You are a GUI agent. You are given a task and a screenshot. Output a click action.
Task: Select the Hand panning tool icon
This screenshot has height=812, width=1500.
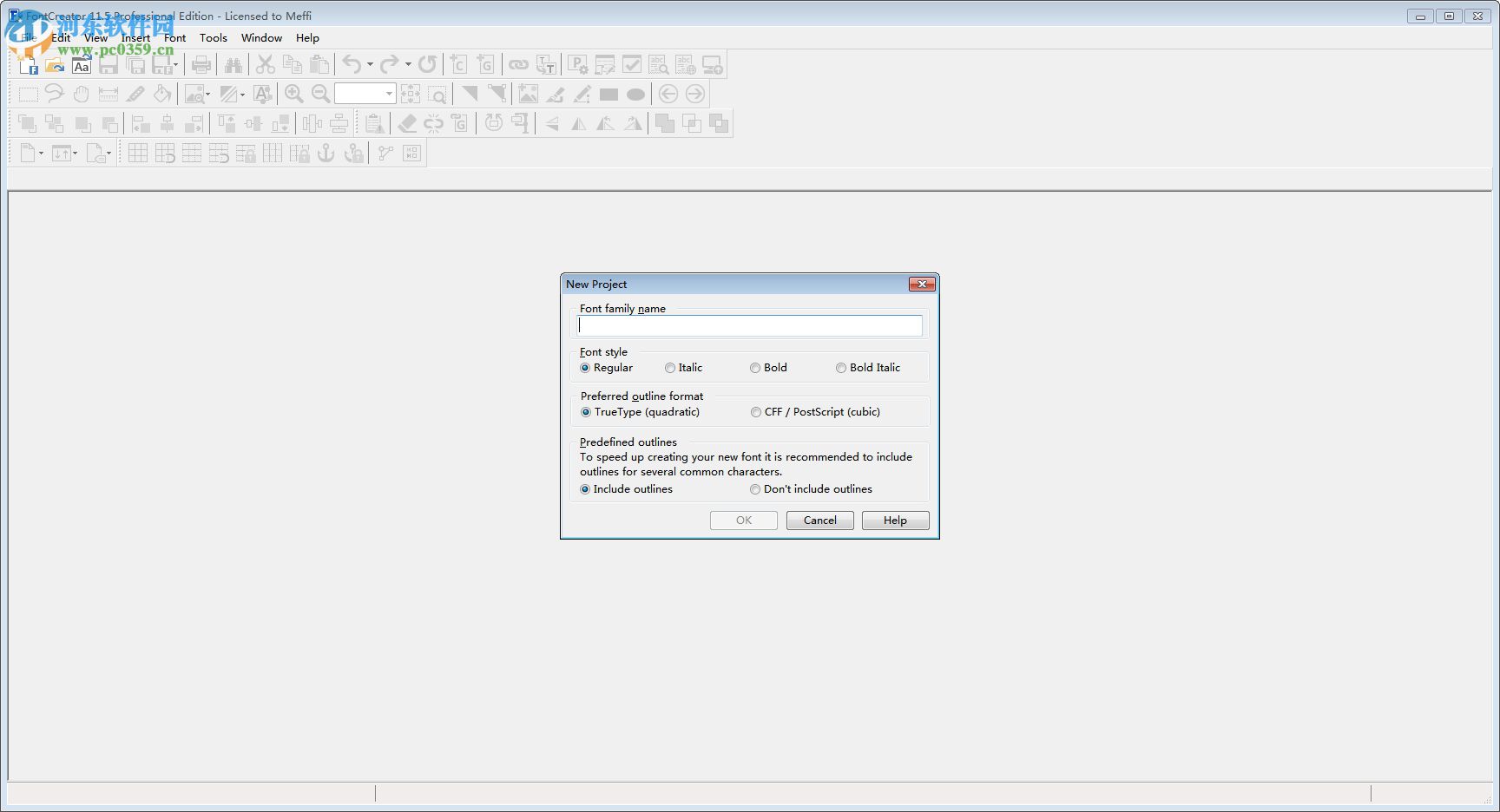click(81, 94)
